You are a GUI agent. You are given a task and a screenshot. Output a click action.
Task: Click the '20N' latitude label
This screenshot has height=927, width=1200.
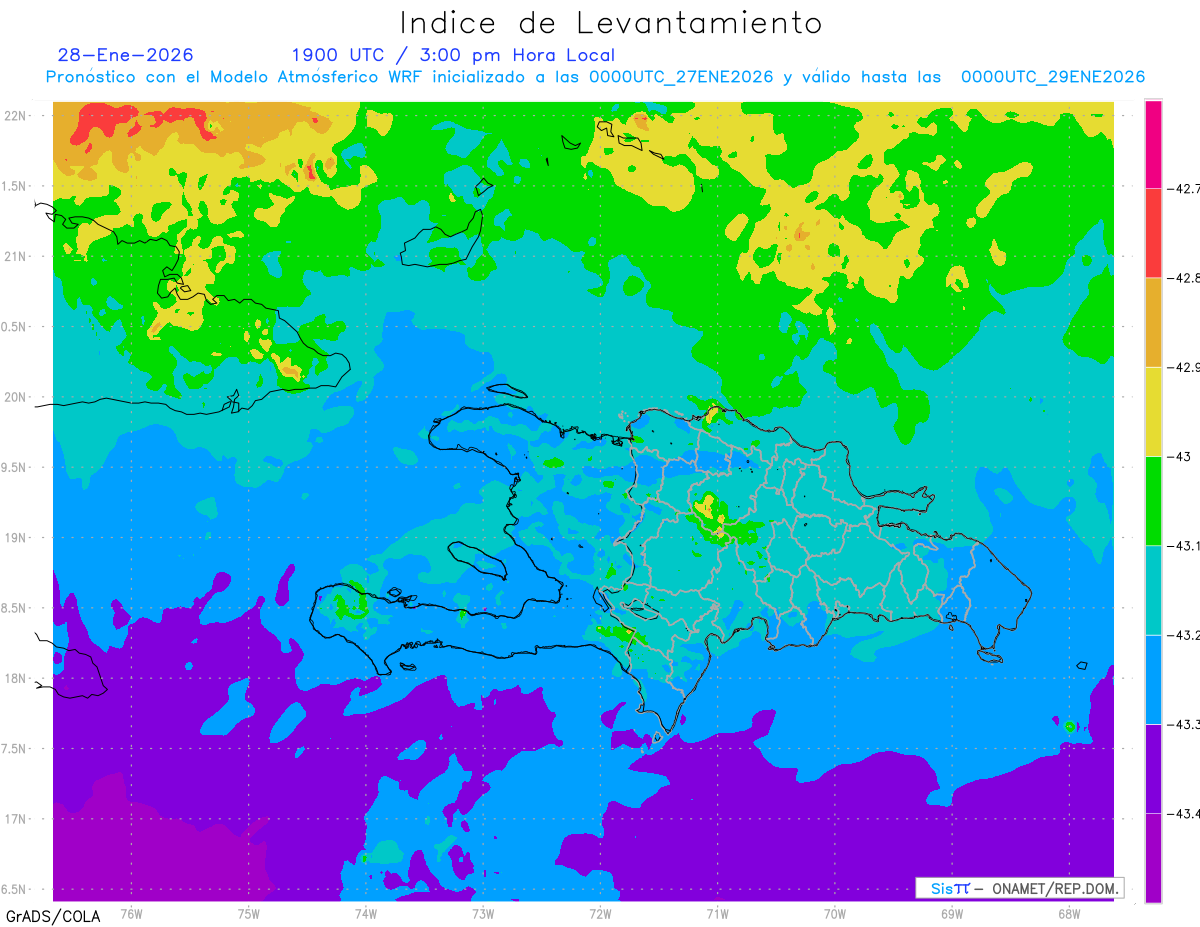pos(16,397)
